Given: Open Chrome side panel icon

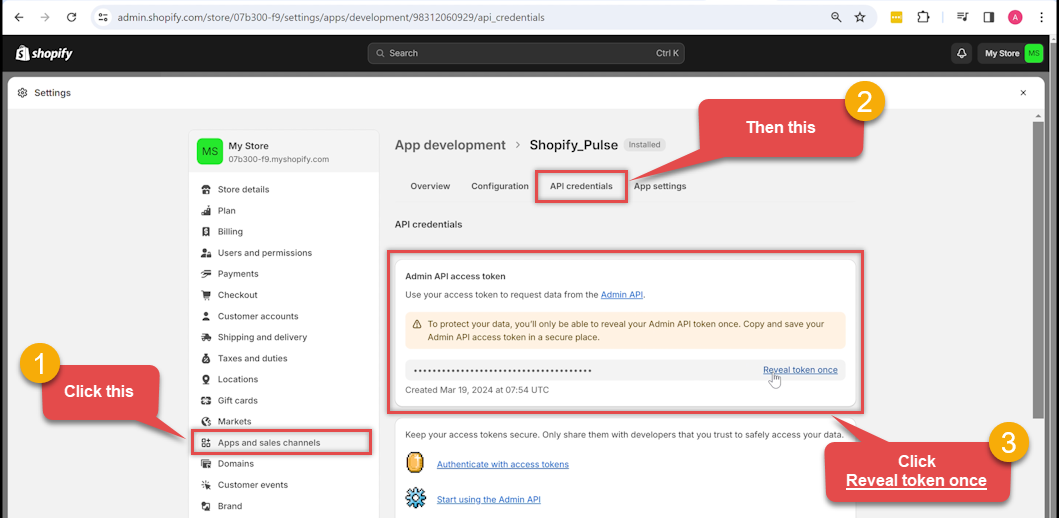Looking at the screenshot, I should [988, 17].
